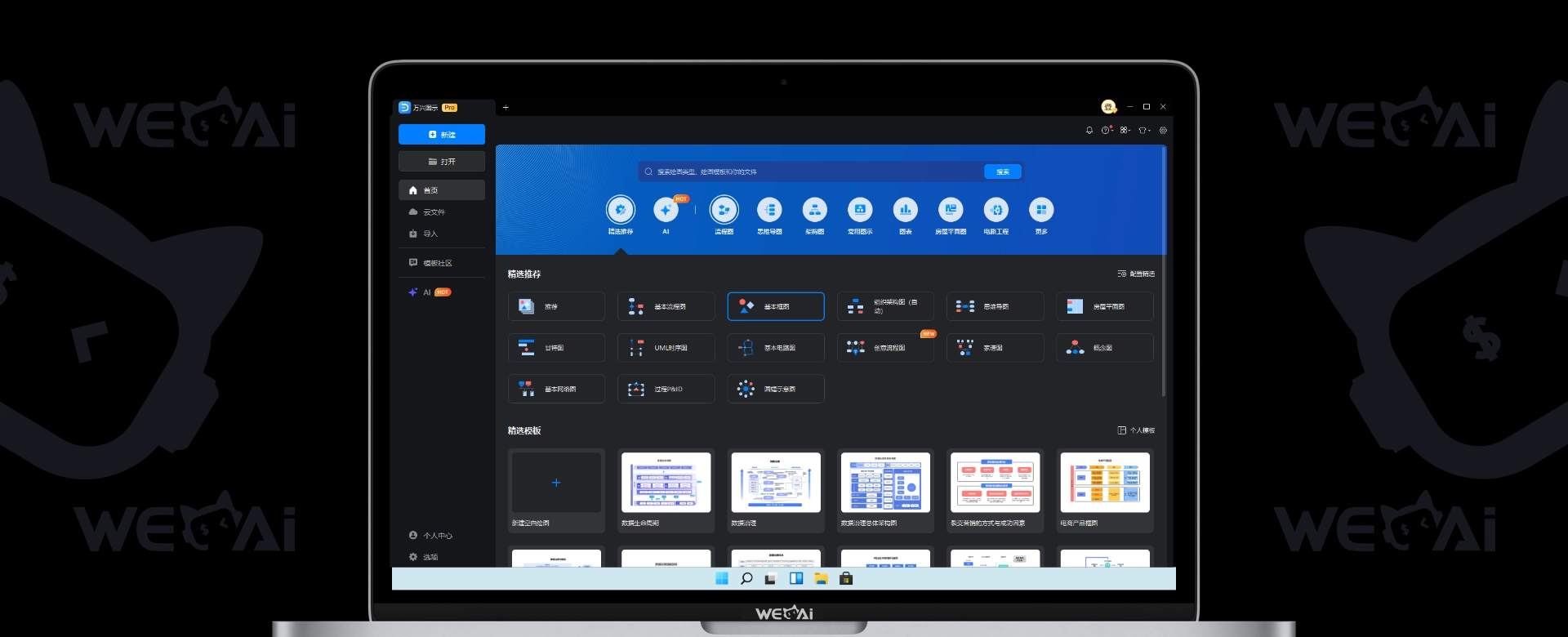Image resolution: width=1568 pixels, height=637 pixels.
Task: Click the blue 新建 (New) button
Action: (441, 135)
